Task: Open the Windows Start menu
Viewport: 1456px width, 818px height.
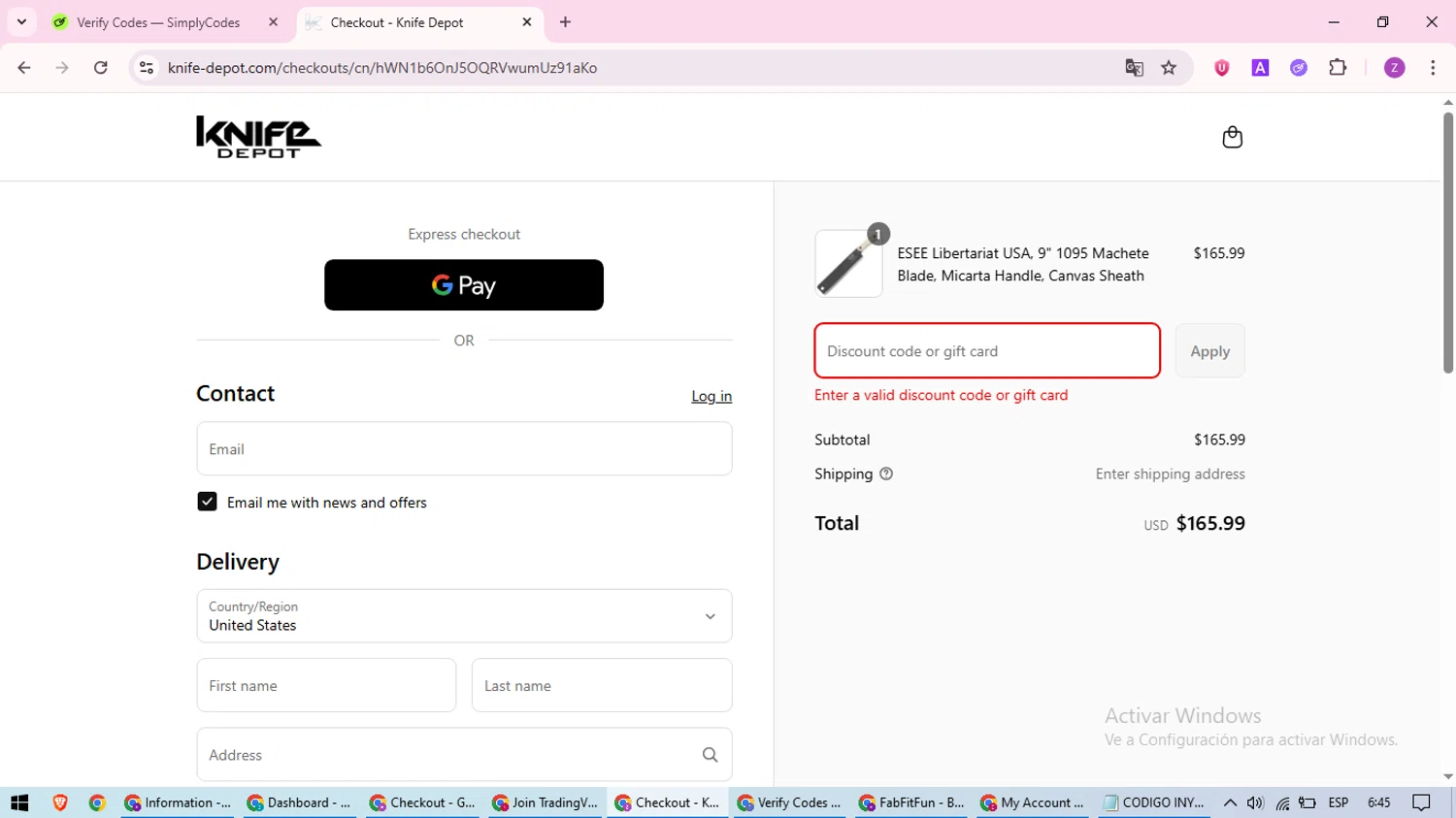Action: 19,802
